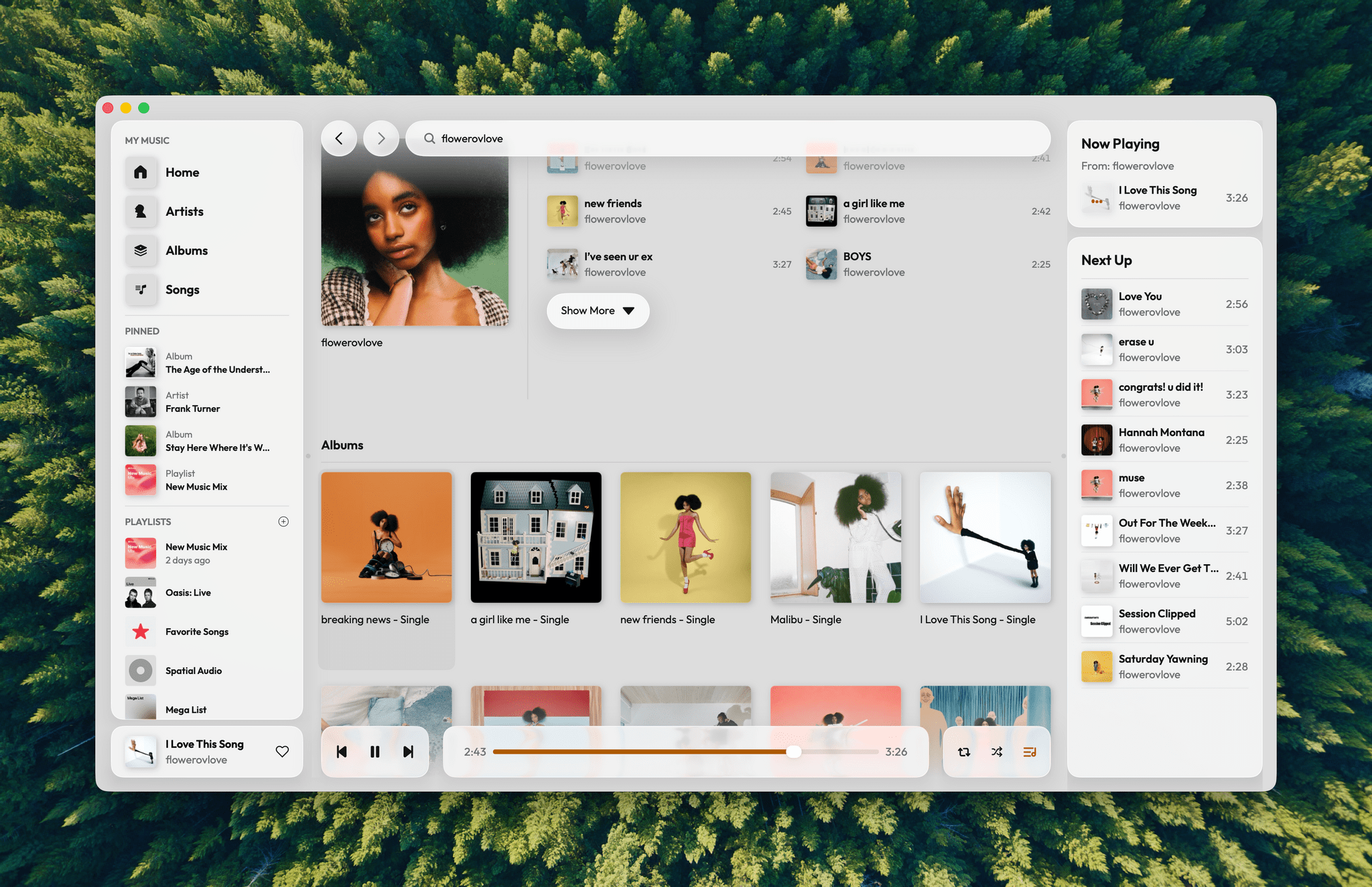The image size is (1372, 887).
Task: Toggle repeat mode
Action: pos(964,752)
